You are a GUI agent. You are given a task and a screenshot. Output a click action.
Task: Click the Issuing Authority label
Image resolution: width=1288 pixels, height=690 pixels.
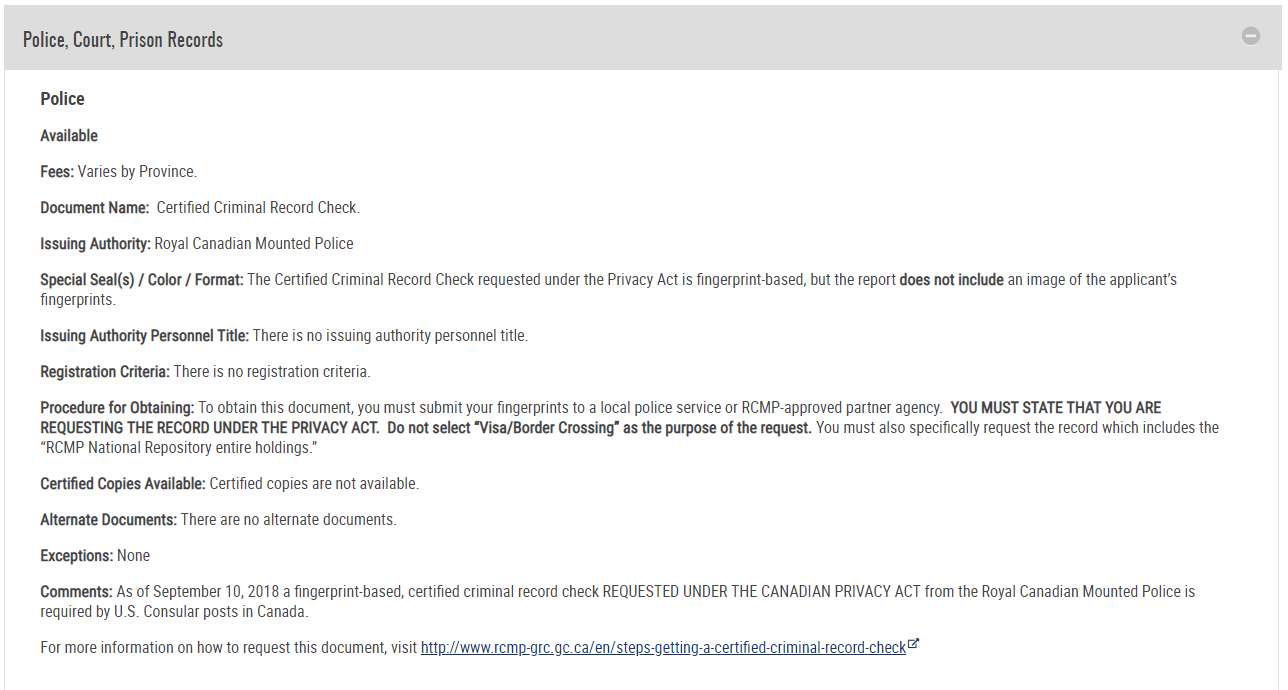click(96, 244)
